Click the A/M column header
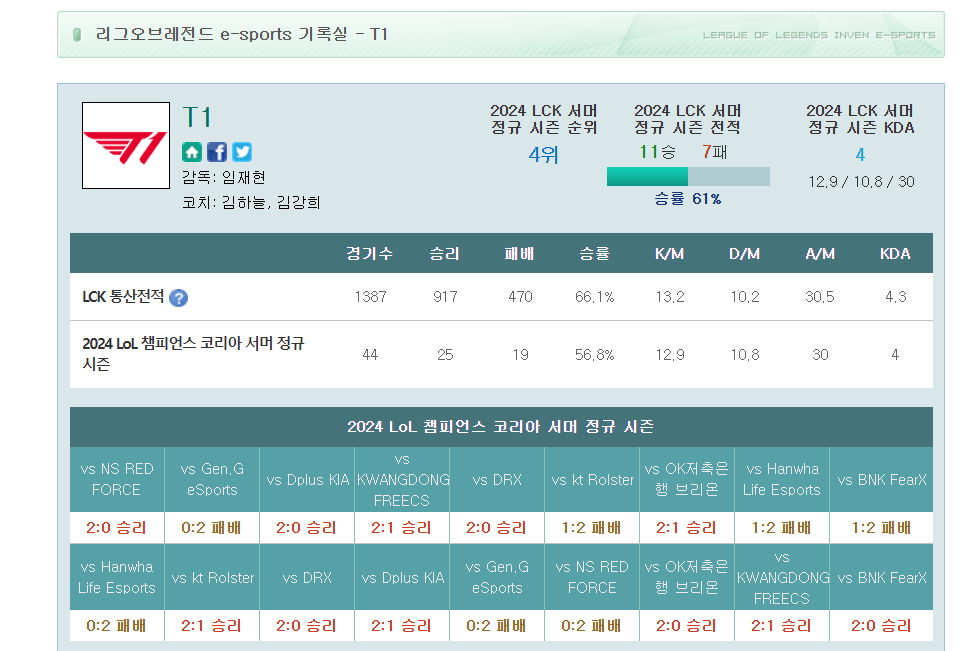The height and width of the screenshot is (651, 977). (x=820, y=254)
